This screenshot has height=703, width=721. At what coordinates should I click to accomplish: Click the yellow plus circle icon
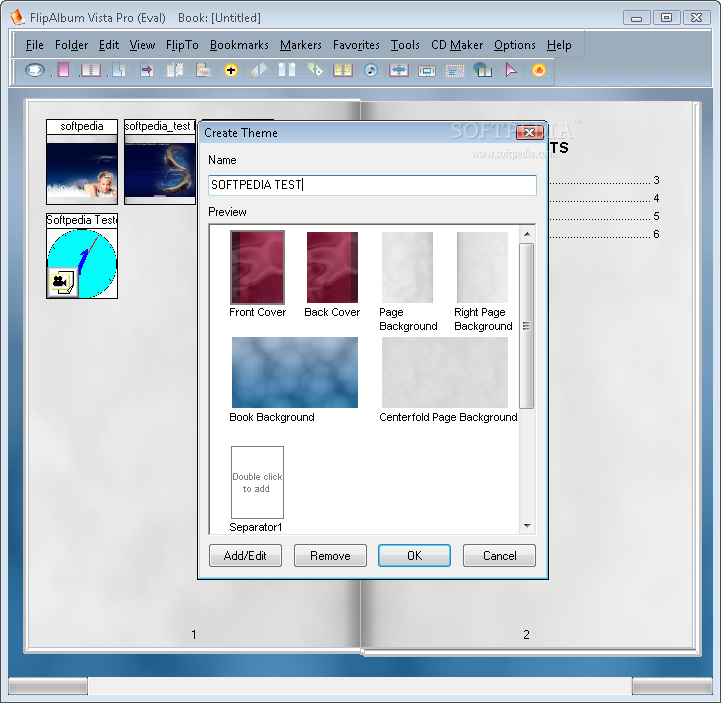(x=231, y=70)
